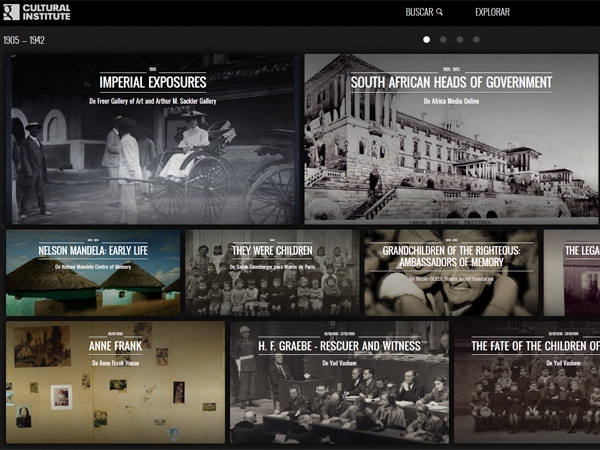
Task: Select the third pagination dot
Action: (460, 40)
